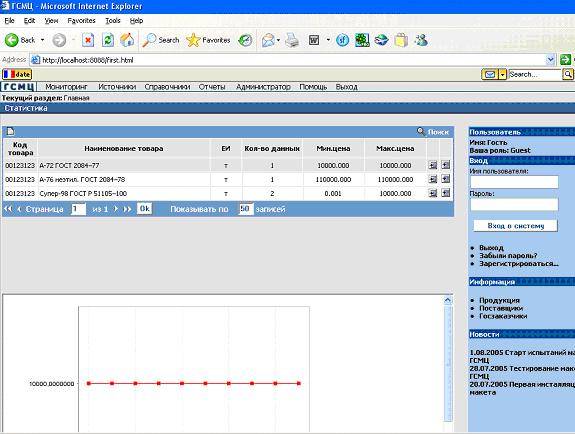Click the green Go button by address bar
Image resolution: width=575 pixels, height=434 pixels.
click(x=565, y=59)
